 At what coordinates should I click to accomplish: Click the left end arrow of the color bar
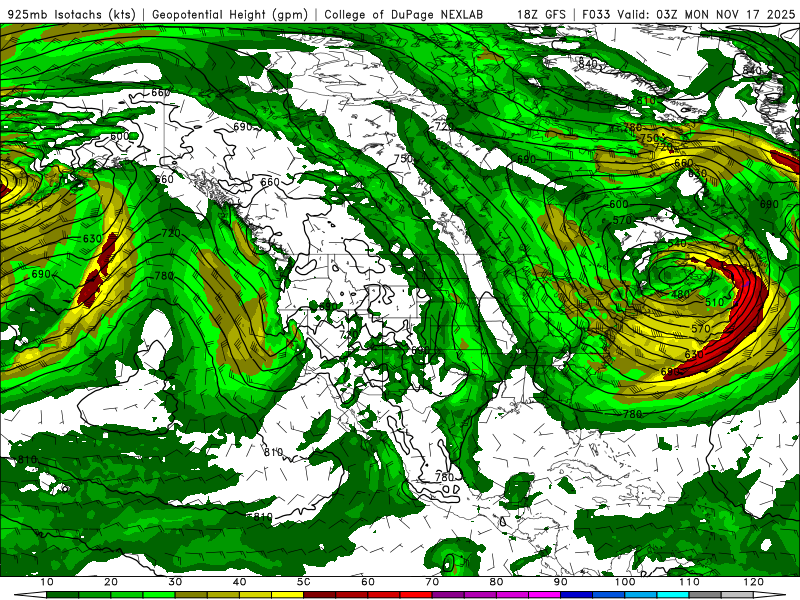tap(30, 594)
